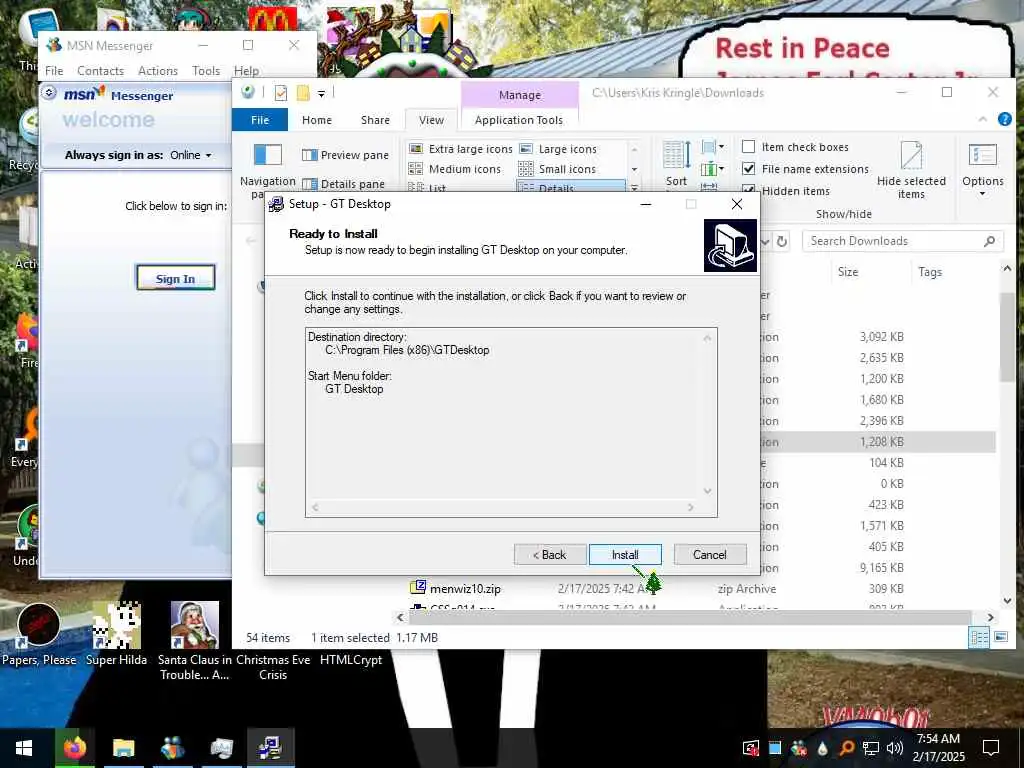Click the MSN Messenger taskbar icon
Viewport: 1024px width, 768px height.
coord(172,748)
